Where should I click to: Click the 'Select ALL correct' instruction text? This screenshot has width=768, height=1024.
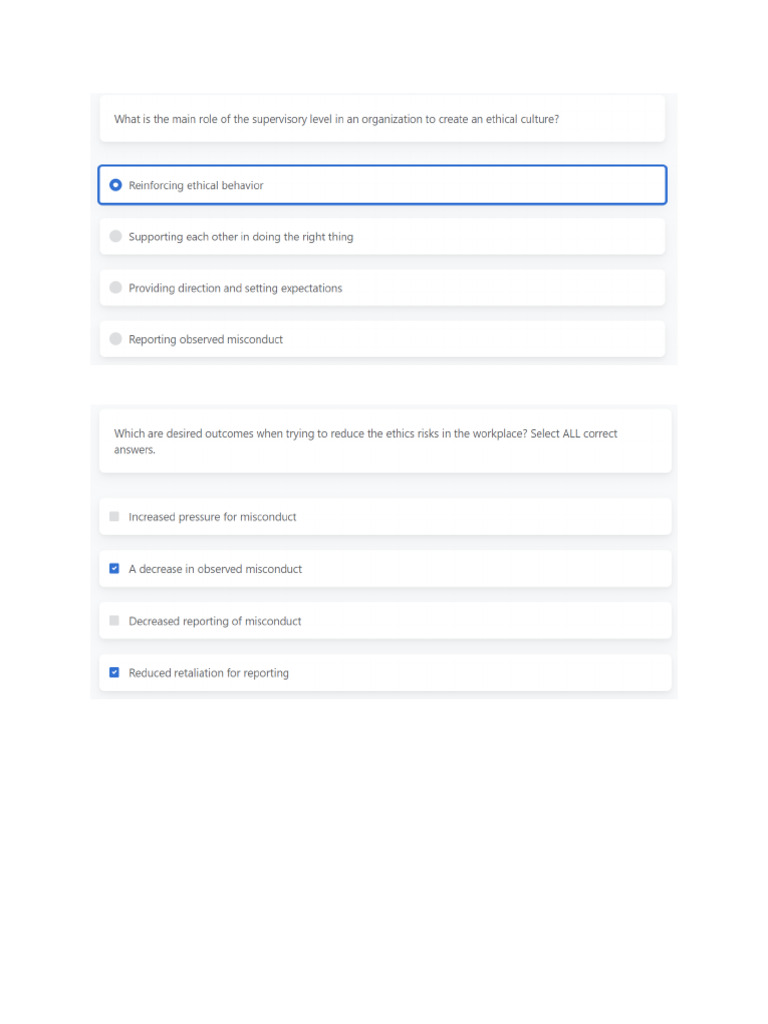click(580, 434)
